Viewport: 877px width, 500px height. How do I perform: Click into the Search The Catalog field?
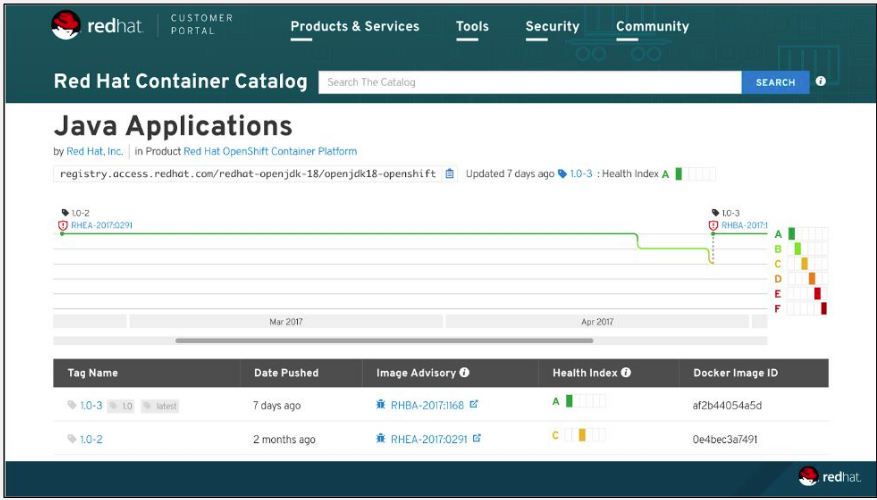pyautogui.click(x=530, y=82)
